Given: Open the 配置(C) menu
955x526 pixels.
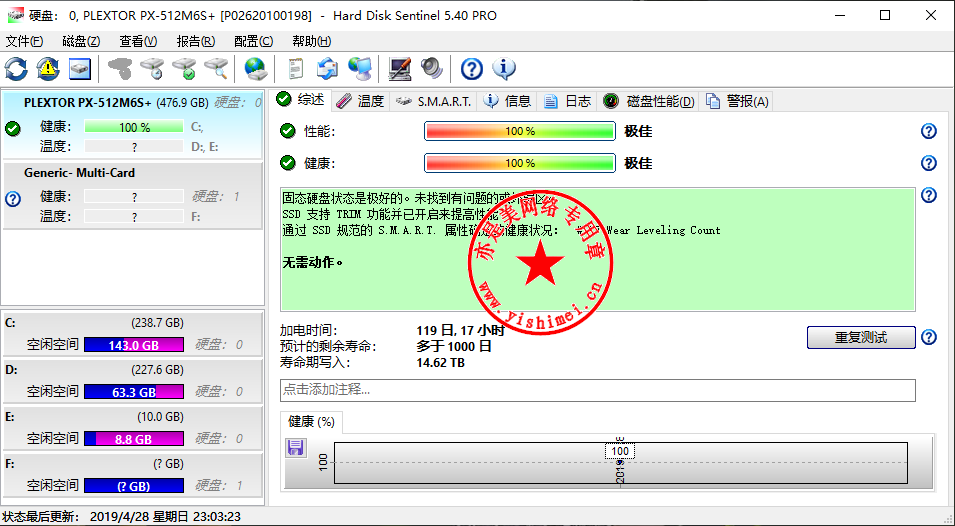Looking at the screenshot, I should [253, 41].
